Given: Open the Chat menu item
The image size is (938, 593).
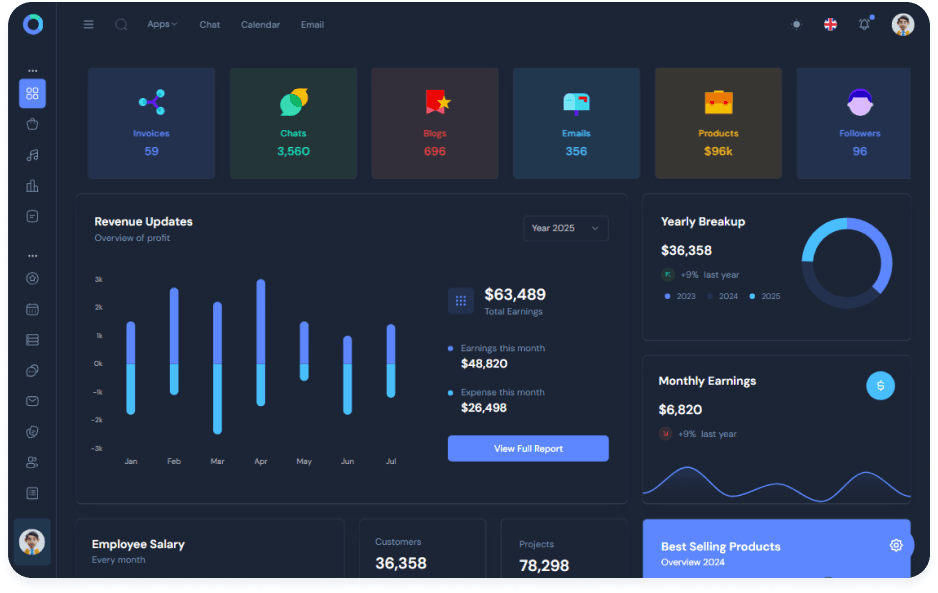Looking at the screenshot, I should click(209, 25).
